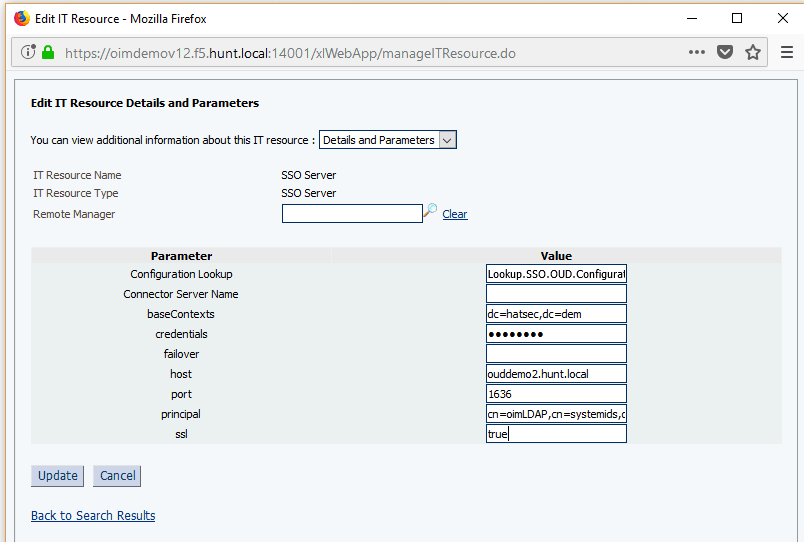Click the Remote Manager text field
804x542 pixels.
click(352, 213)
